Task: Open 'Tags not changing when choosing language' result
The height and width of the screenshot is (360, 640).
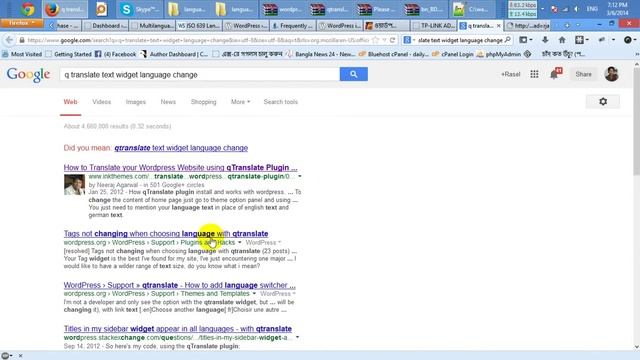Action: [166, 233]
